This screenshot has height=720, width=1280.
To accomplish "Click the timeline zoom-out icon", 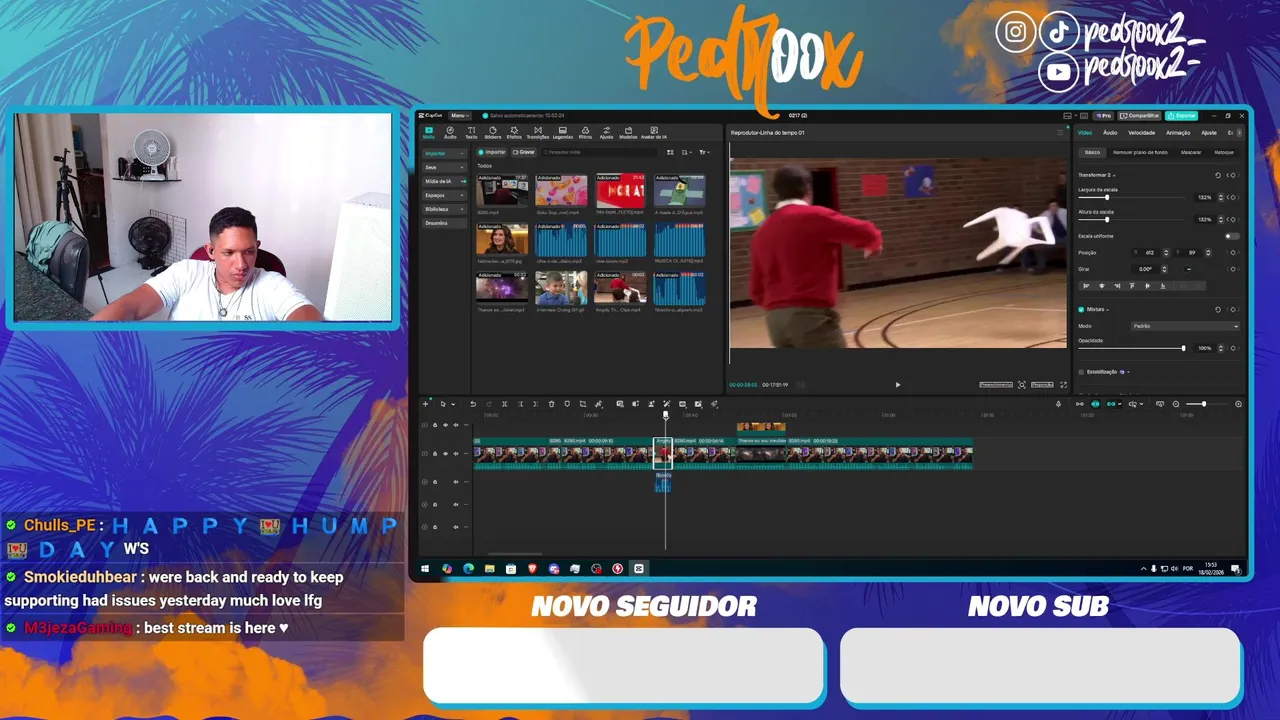I will [1176, 404].
